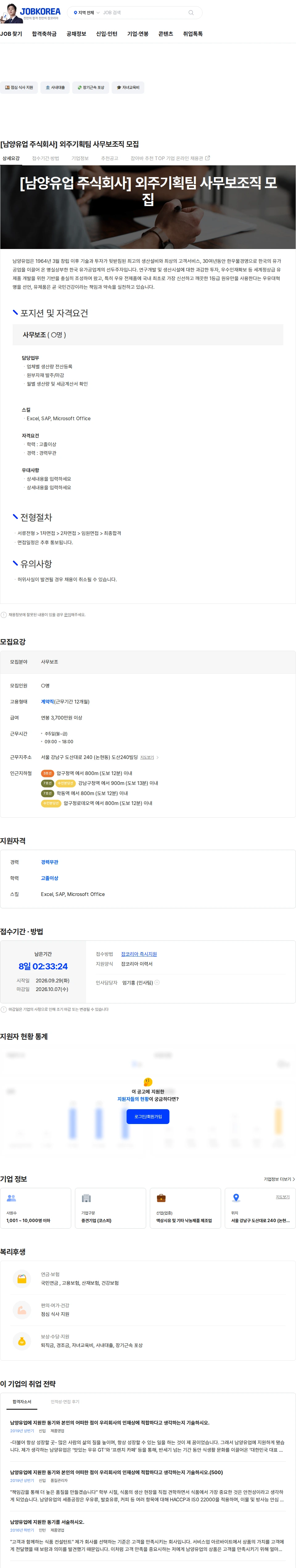The image size is (296, 1568).
Task: Open the 취업톡톡 menu
Action: [193, 34]
